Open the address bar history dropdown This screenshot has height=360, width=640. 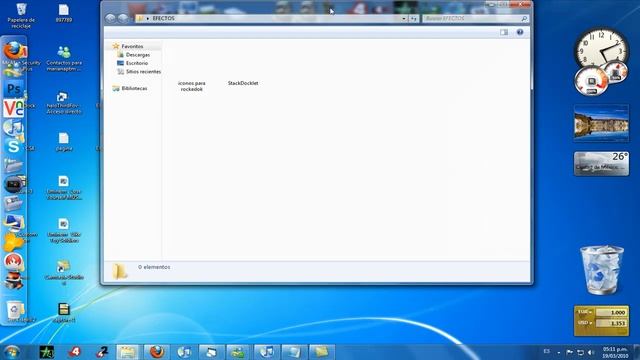tap(404, 19)
